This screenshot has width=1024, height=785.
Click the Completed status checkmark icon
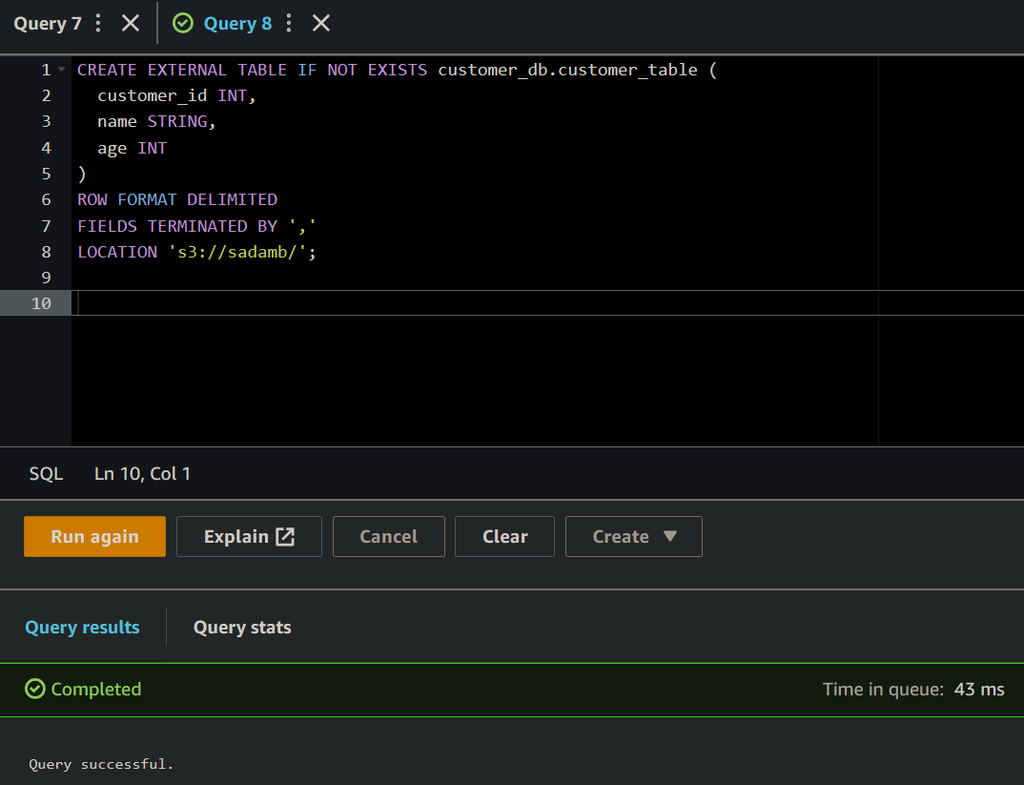[x=35, y=689]
